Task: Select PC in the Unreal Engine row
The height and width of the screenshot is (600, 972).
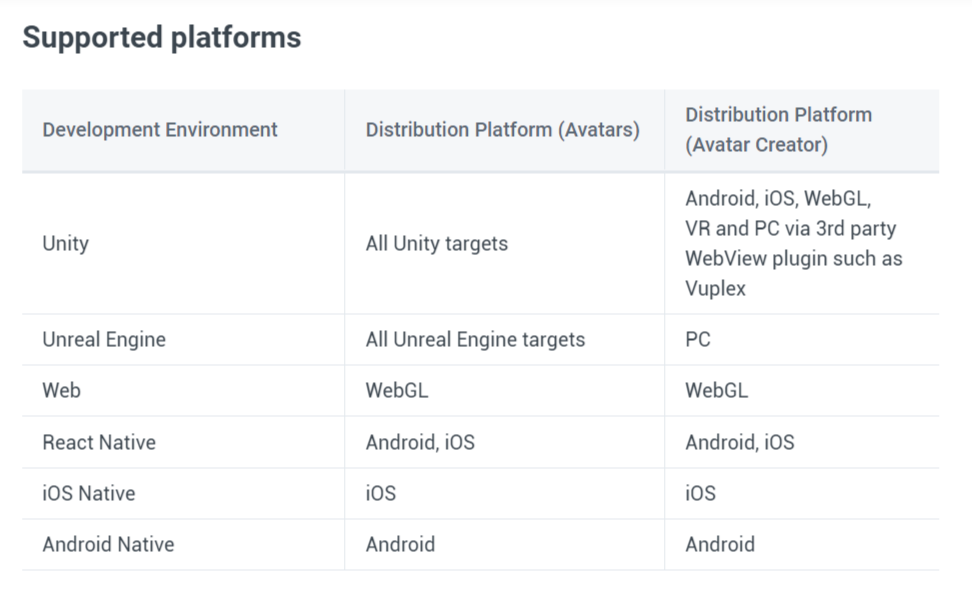Action: click(698, 340)
